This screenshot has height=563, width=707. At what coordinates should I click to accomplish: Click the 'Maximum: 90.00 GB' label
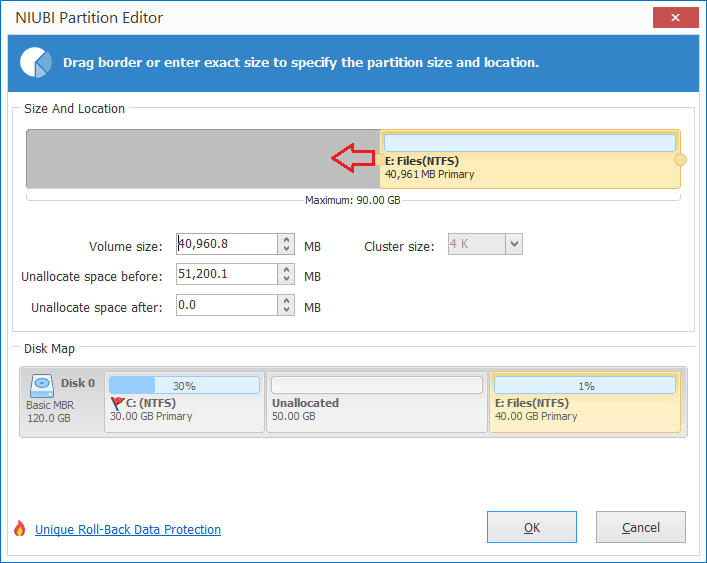[x=353, y=200]
